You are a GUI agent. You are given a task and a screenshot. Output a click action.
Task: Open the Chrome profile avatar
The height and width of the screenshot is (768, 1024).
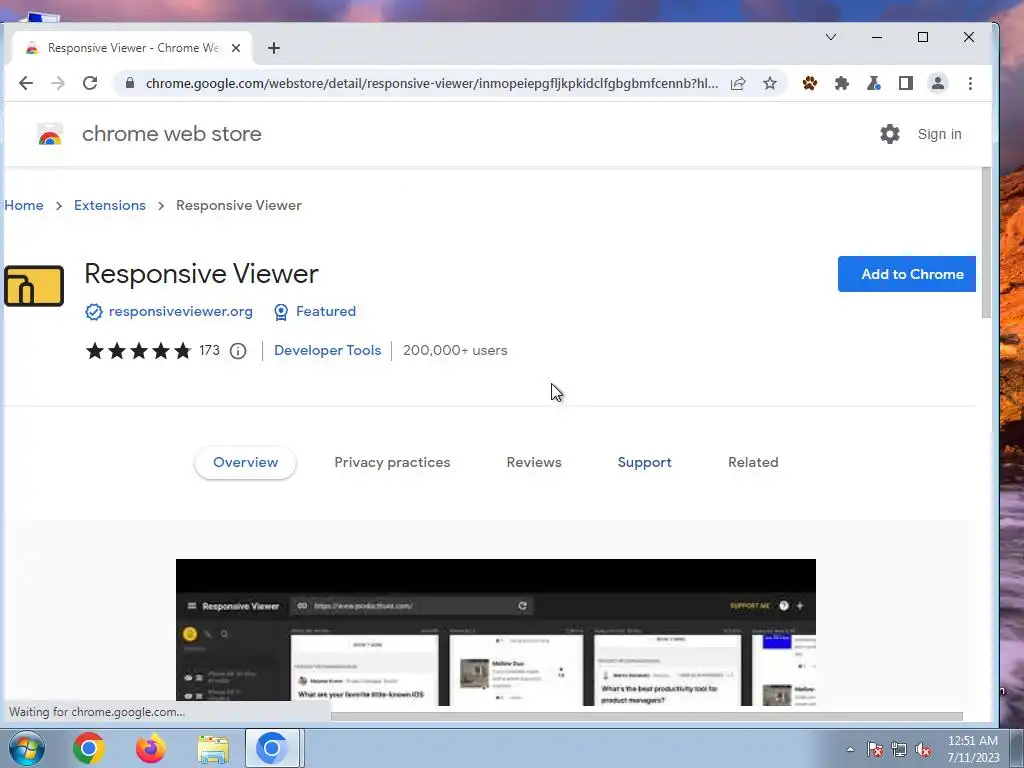pyautogui.click(x=938, y=83)
